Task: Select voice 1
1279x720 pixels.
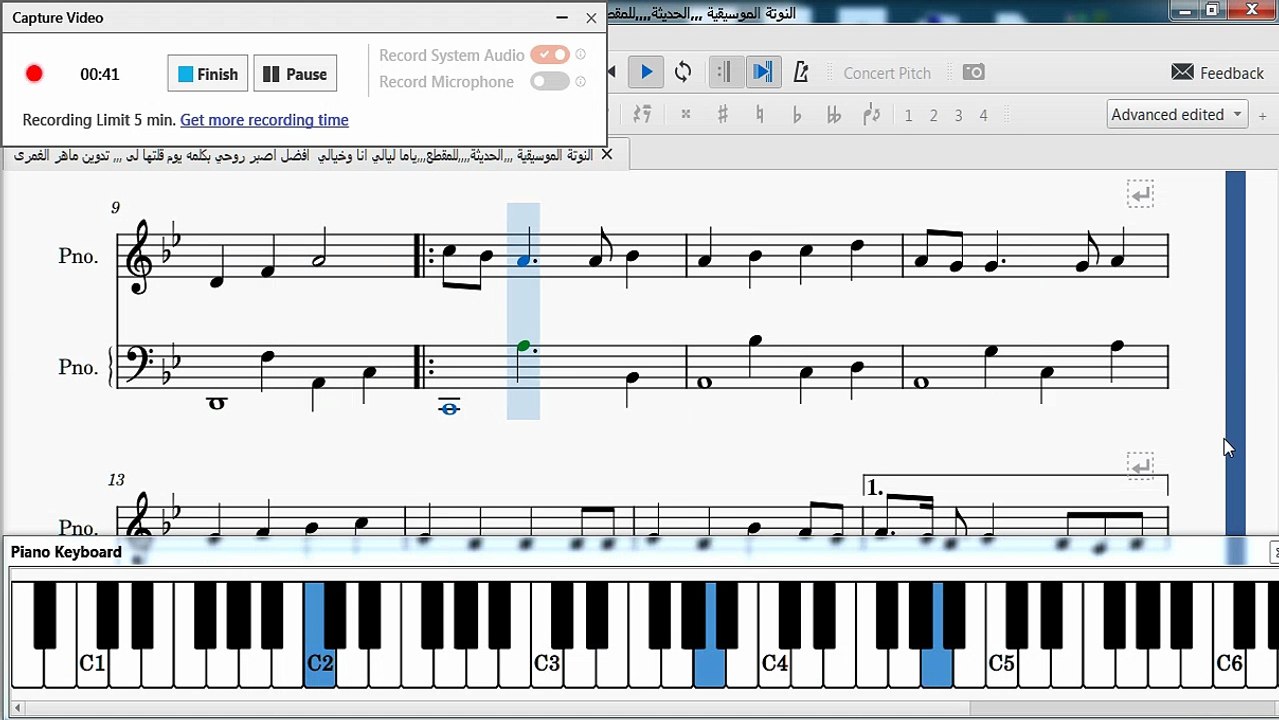Action: tap(908, 115)
